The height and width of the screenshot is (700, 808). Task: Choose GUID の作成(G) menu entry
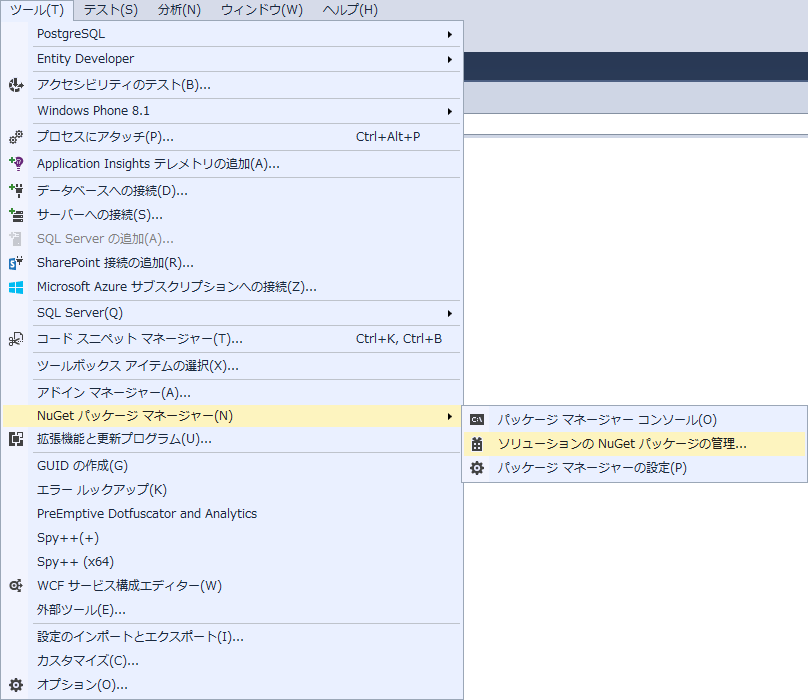[x=82, y=466]
